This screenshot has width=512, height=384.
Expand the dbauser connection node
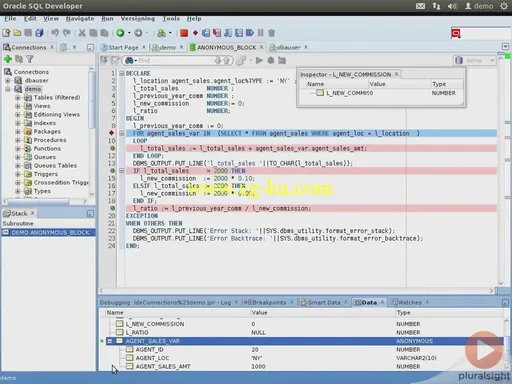[x=8, y=80]
